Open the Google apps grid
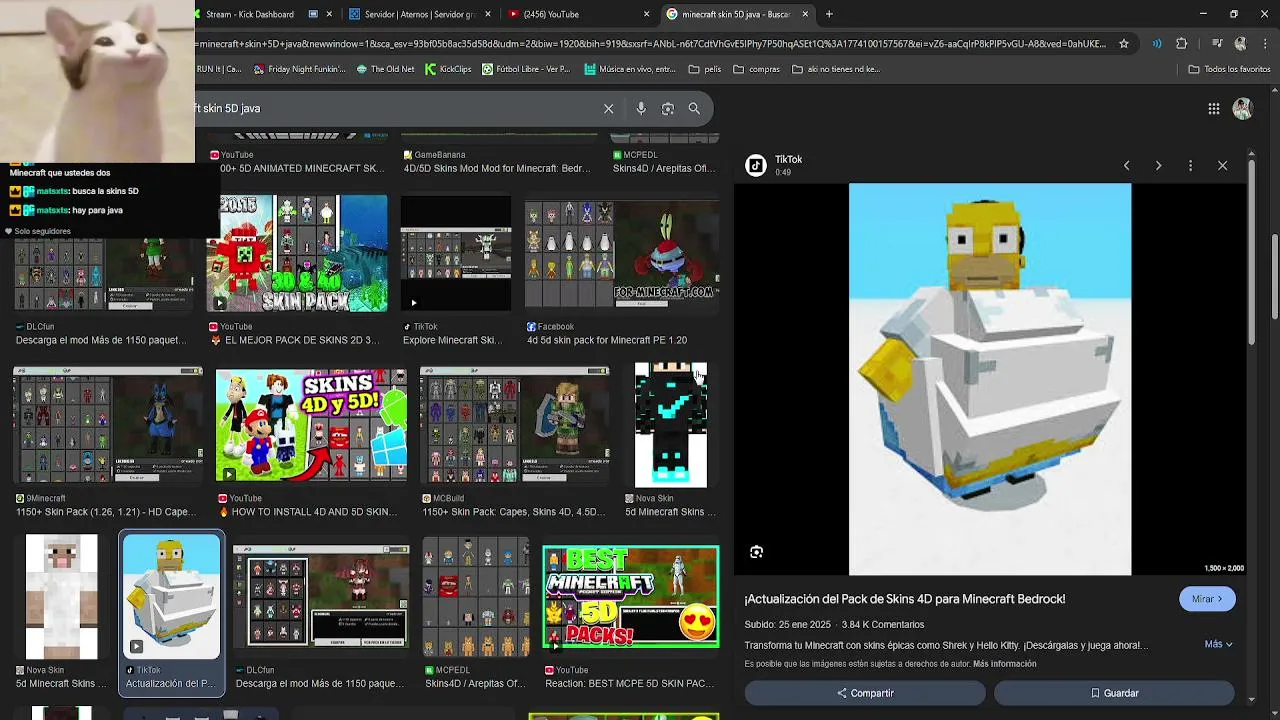The height and width of the screenshot is (720, 1280). (1214, 109)
